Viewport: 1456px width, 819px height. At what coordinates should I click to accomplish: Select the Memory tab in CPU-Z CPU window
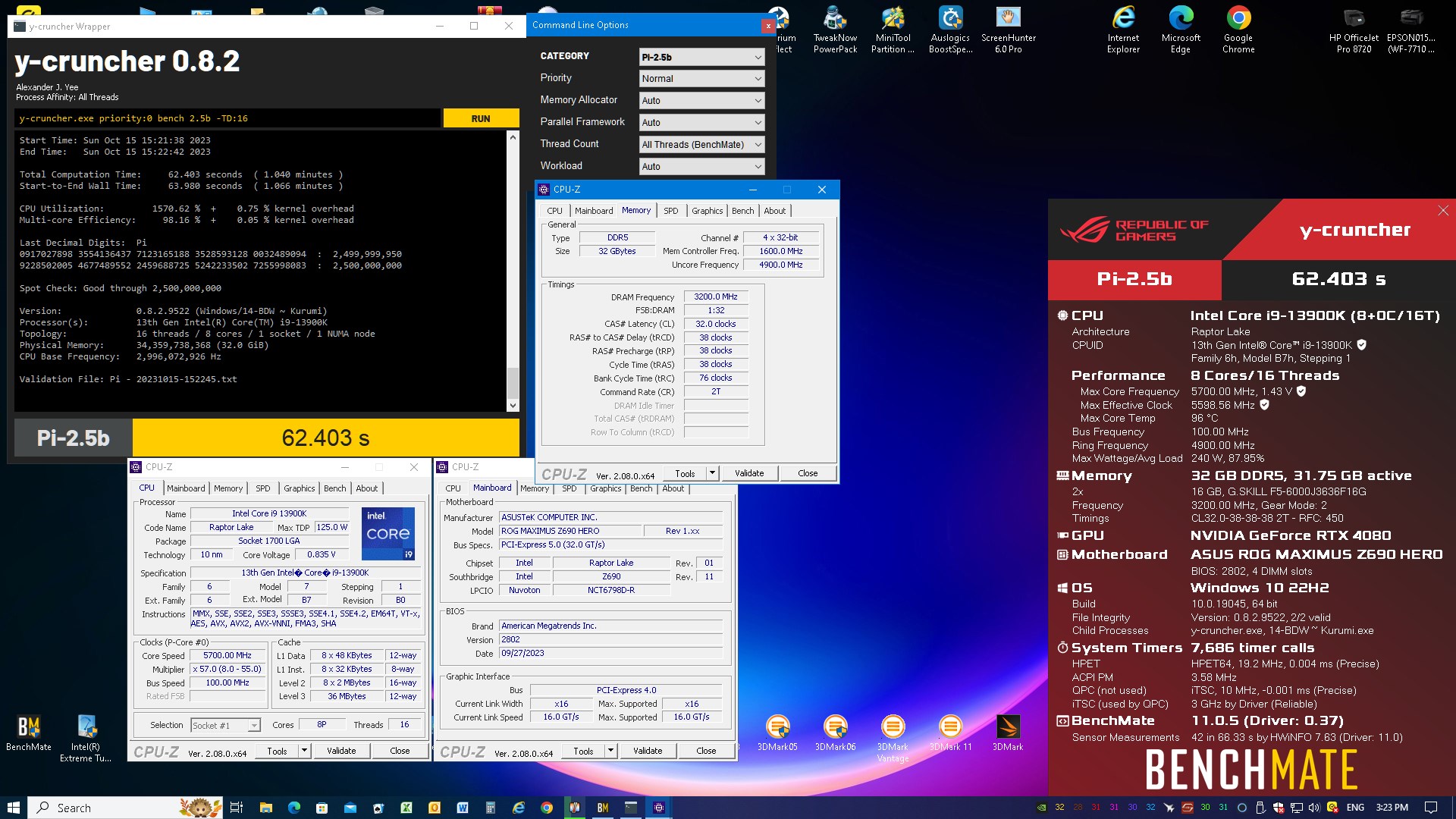pos(227,488)
